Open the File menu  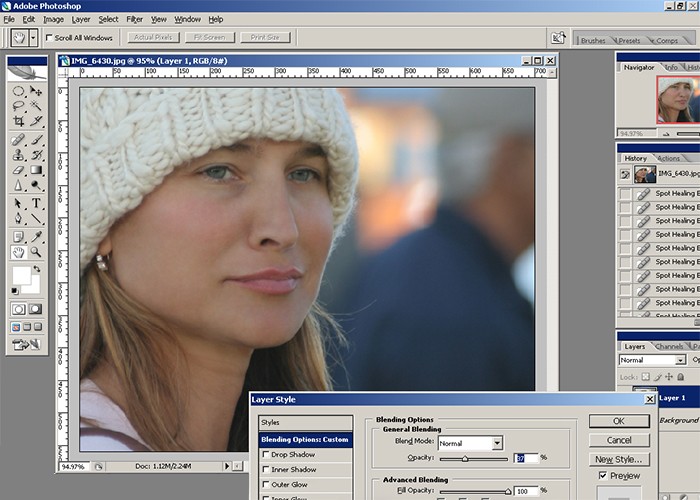tap(9, 19)
